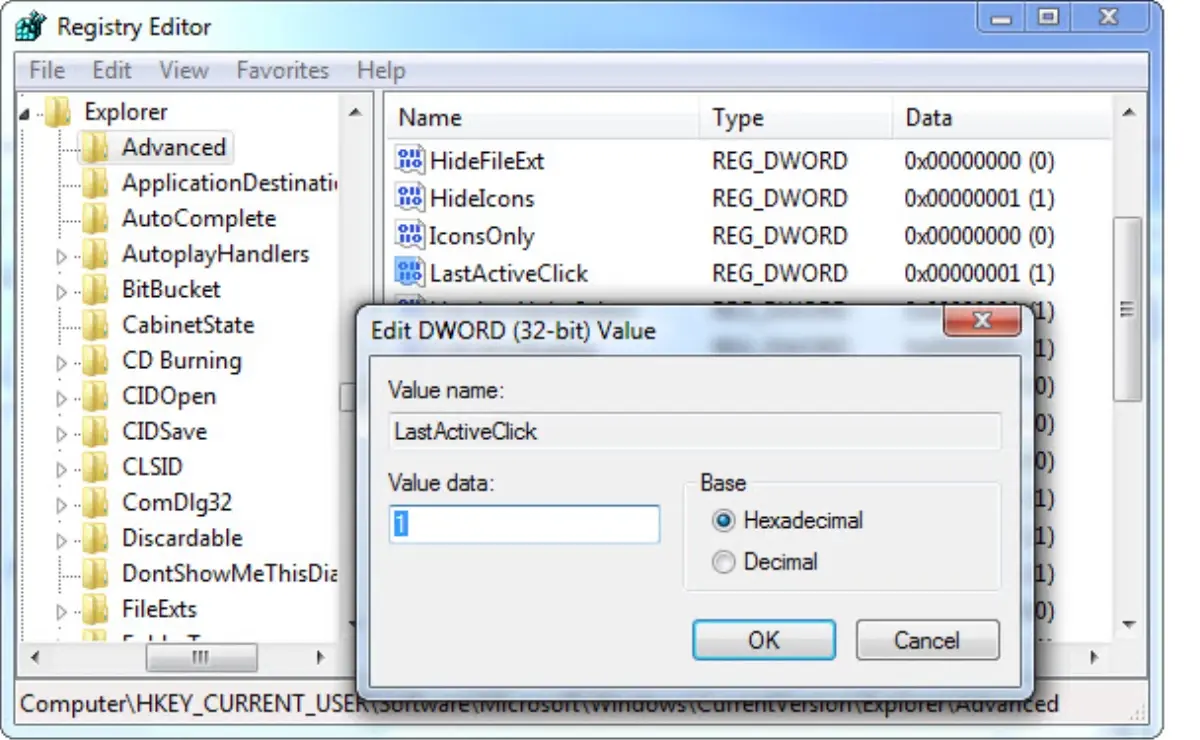
Task: Open the View menu
Action: (x=183, y=70)
